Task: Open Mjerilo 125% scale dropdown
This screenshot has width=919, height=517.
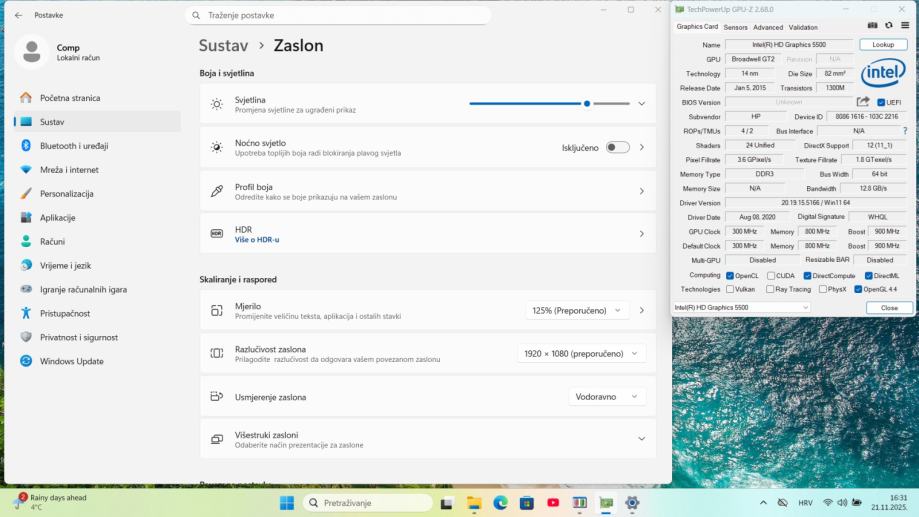Action: [x=576, y=311]
